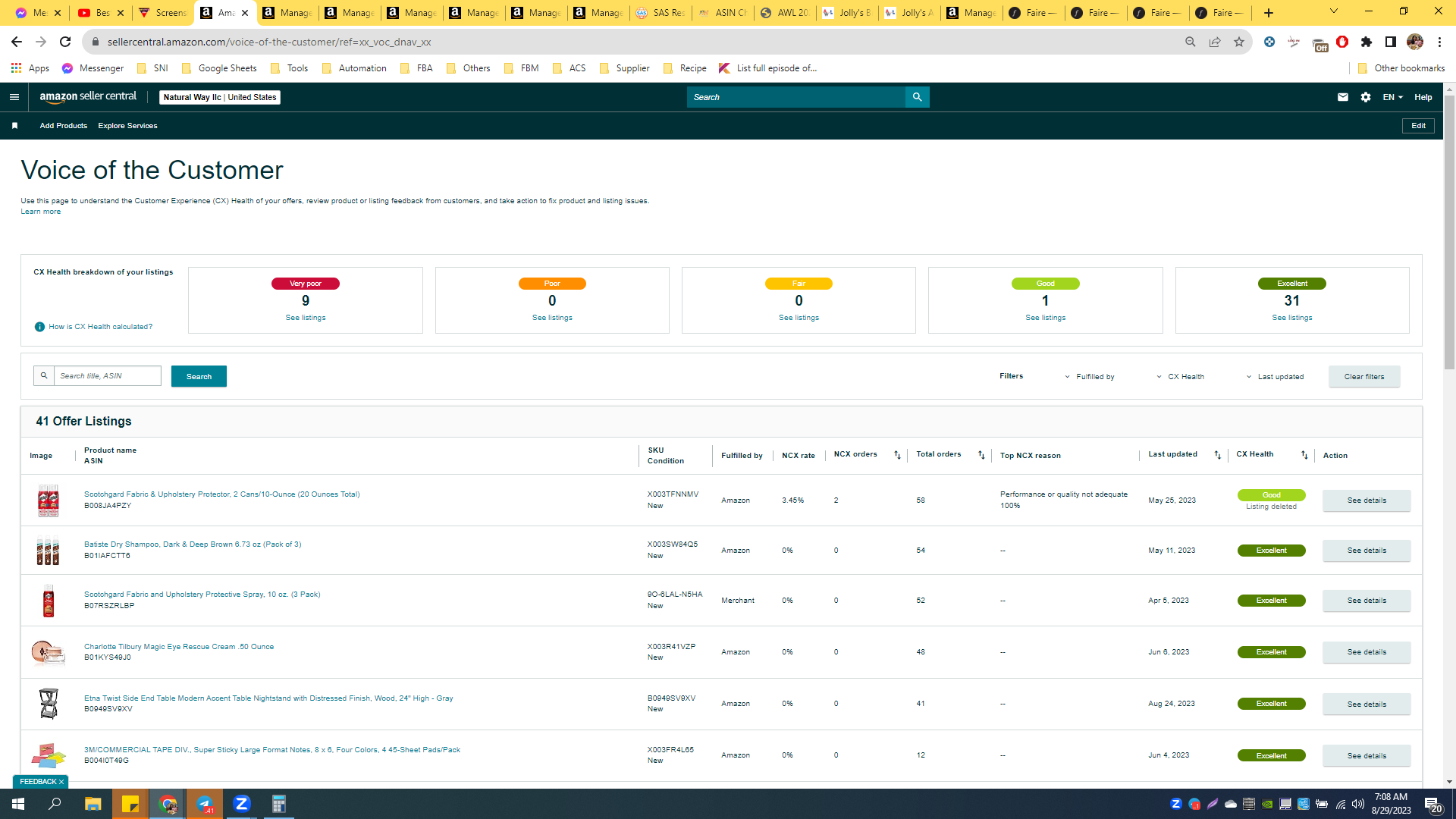Image resolution: width=1456 pixels, height=819 pixels.
Task: Click the Etna side table thumbnail
Action: (x=49, y=704)
